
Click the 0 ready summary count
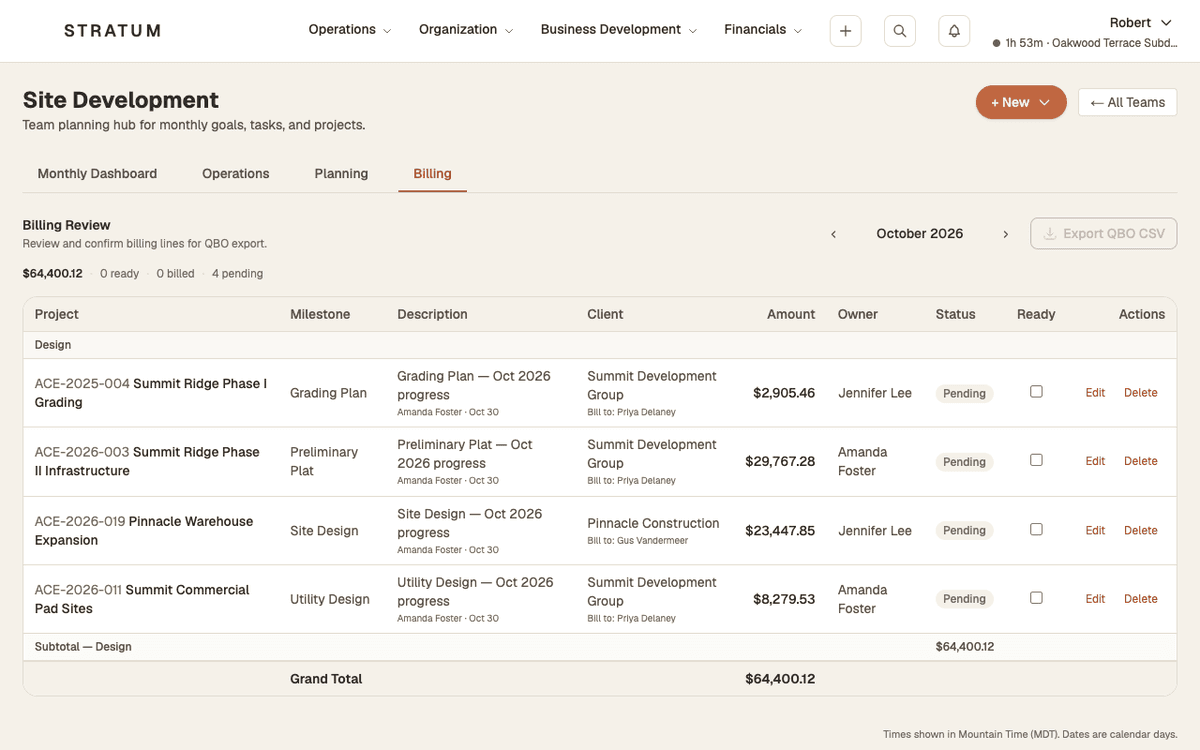coord(119,273)
